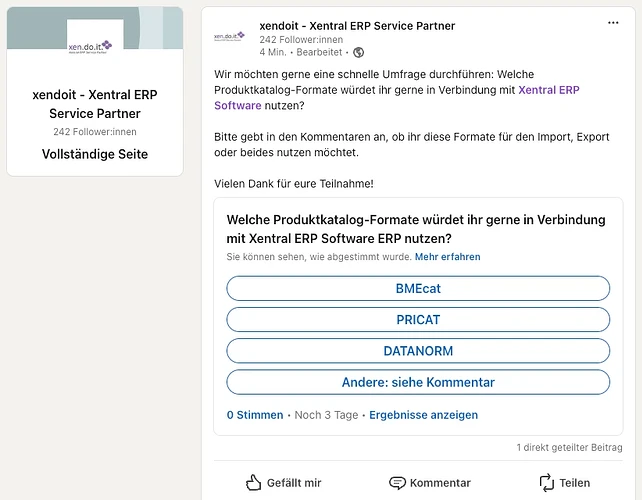The height and width of the screenshot is (500, 642).
Task: Open the Xentral ERP Software link
Action: [397, 97]
